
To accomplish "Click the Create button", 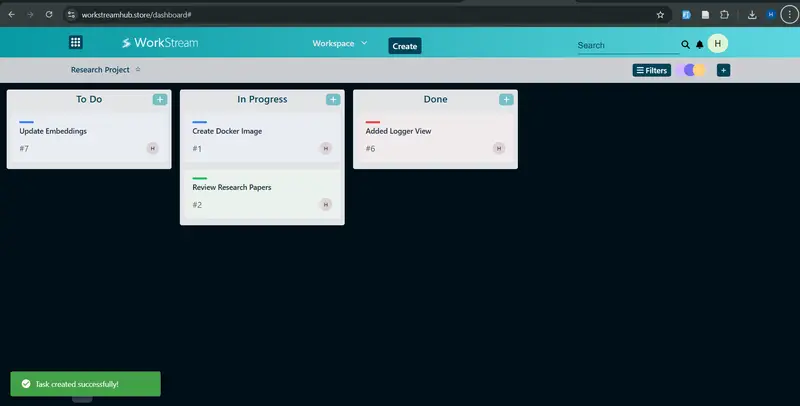I will pos(405,46).
